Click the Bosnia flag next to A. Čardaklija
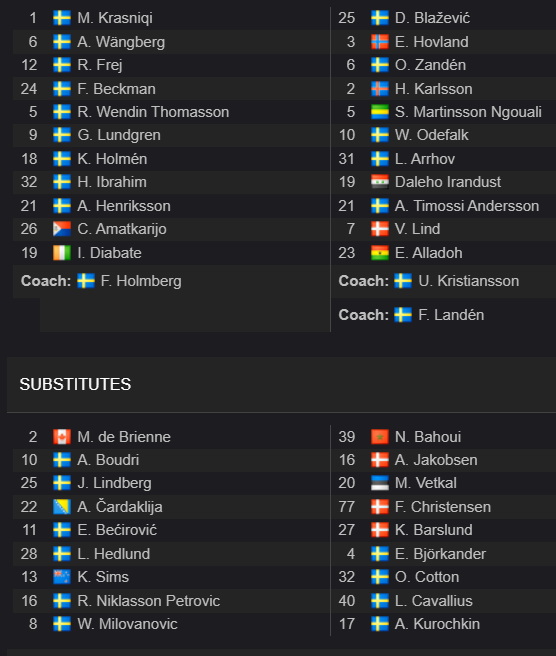The width and height of the screenshot is (556, 656). tap(62, 507)
